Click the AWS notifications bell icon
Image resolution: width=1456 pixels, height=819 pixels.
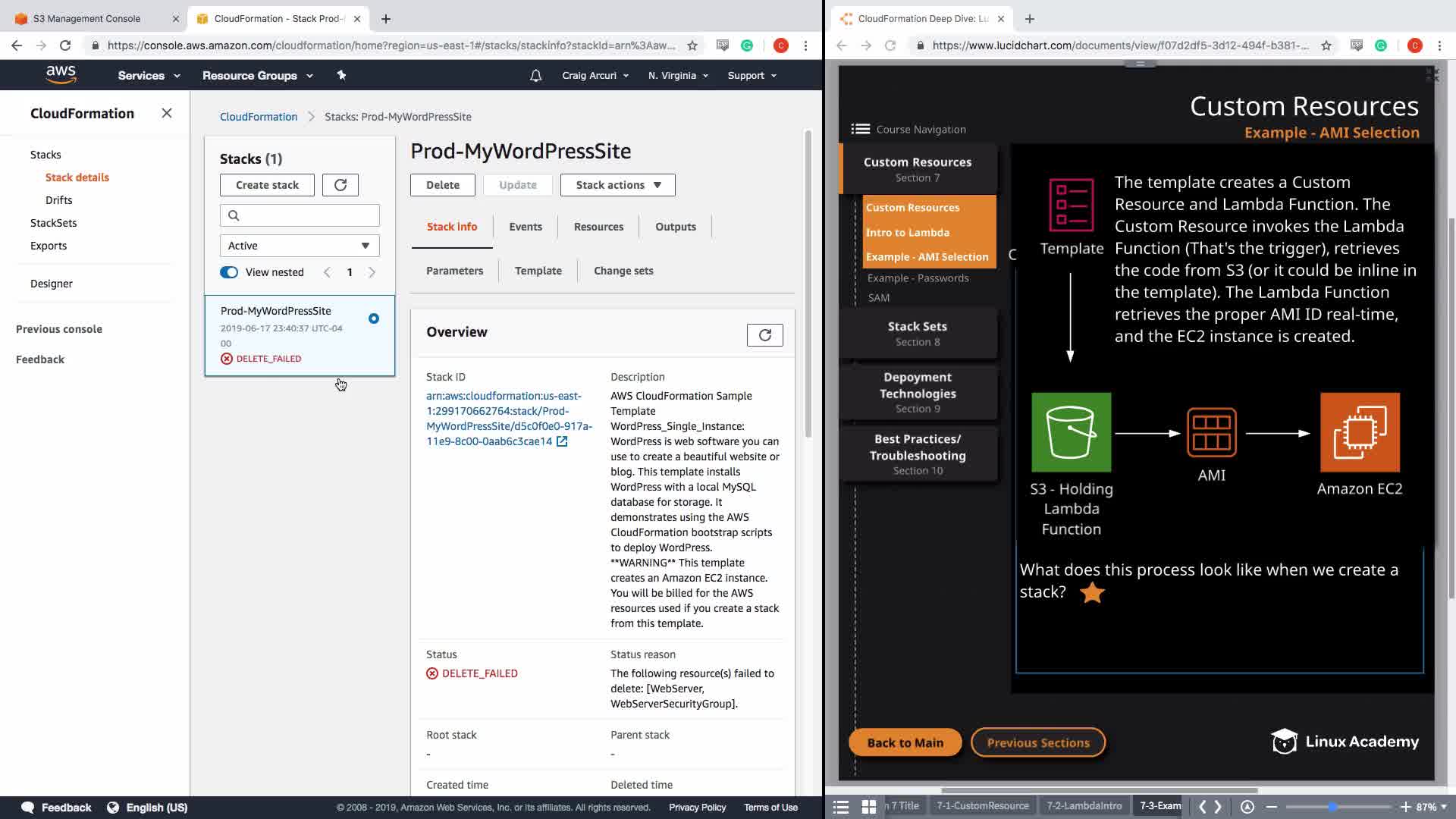[x=535, y=75]
